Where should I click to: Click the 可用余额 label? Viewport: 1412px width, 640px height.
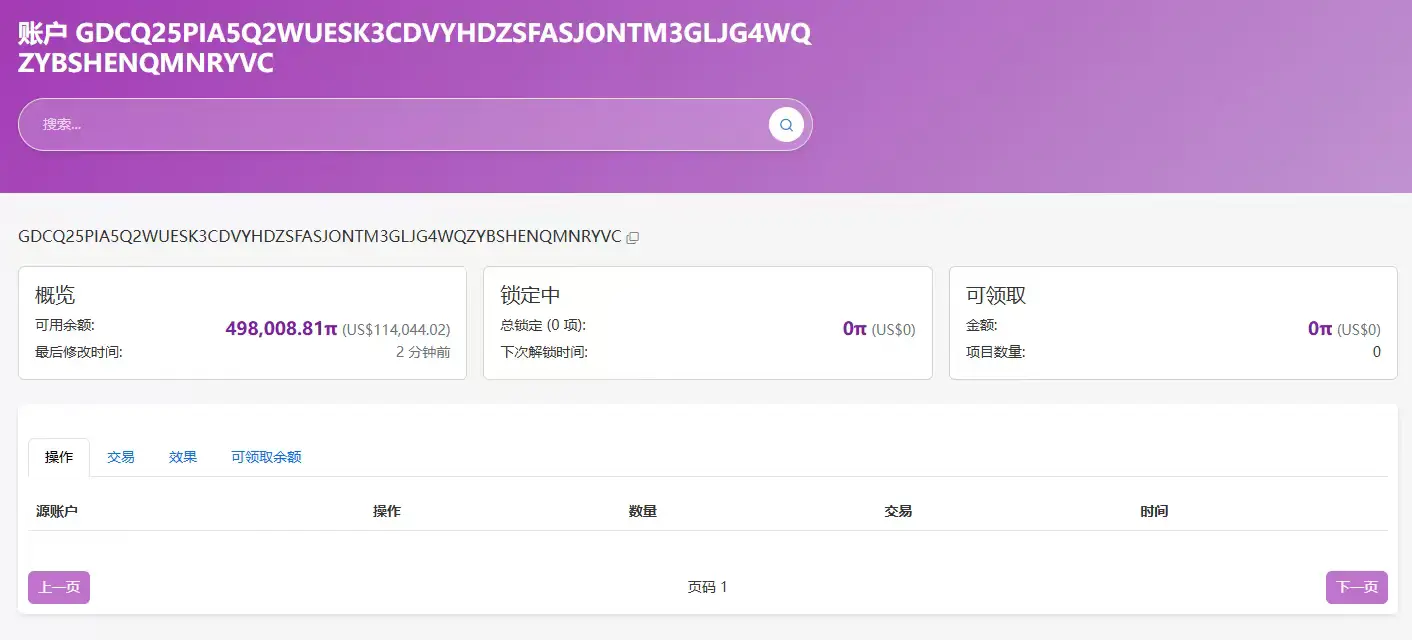[65, 325]
